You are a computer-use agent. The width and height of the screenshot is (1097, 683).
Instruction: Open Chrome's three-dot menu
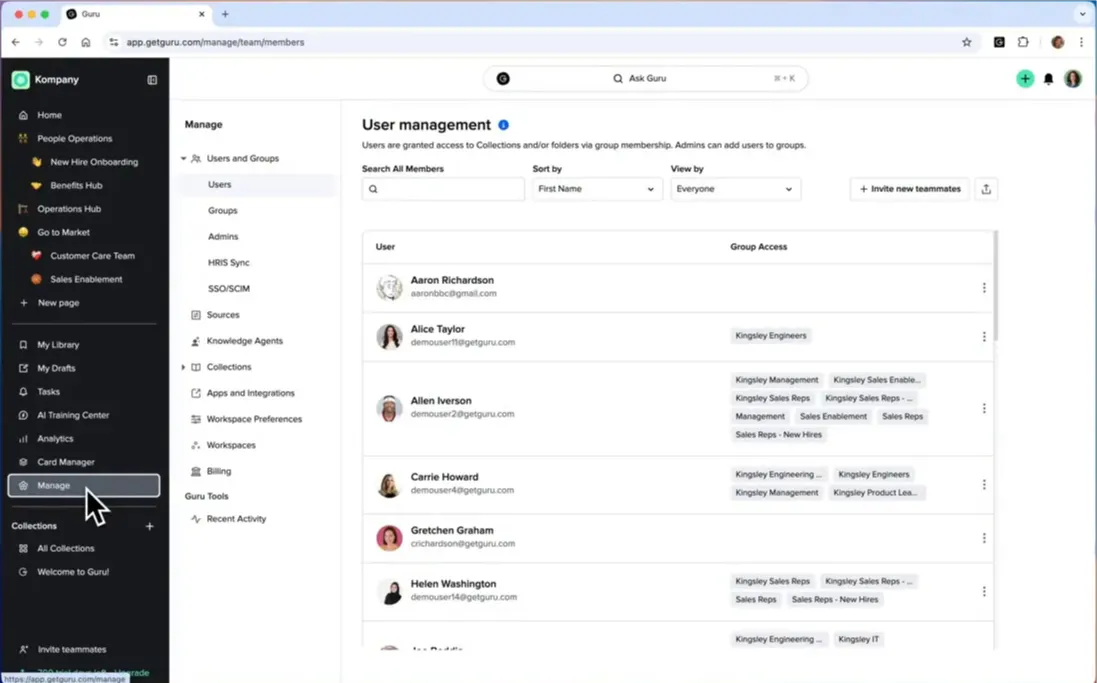coord(1081,42)
